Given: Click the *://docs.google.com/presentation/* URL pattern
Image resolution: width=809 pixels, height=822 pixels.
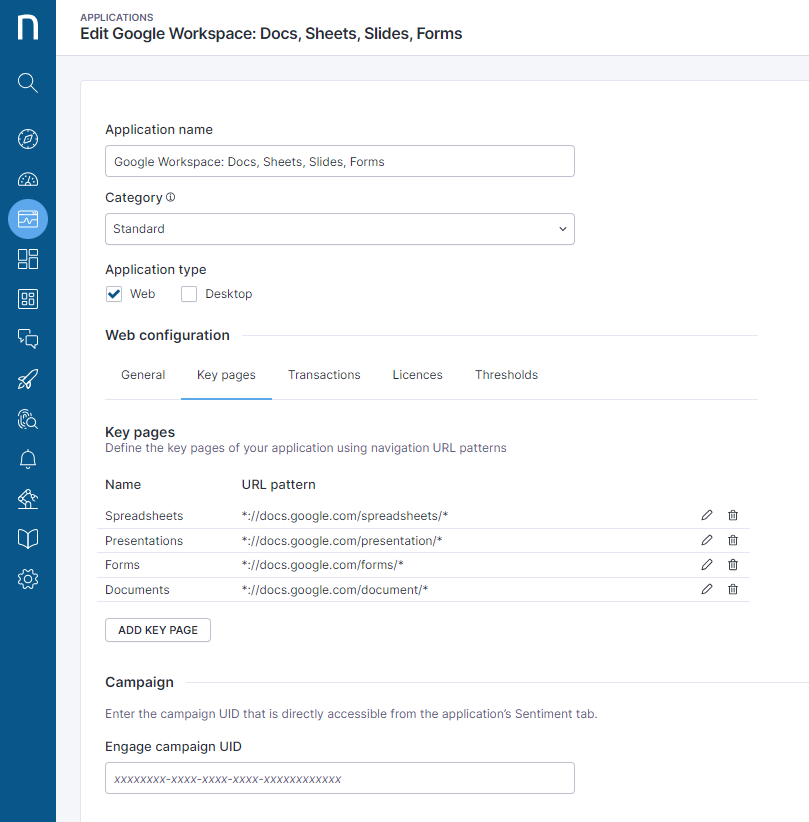Looking at the screenshot, I should click(342, 540).
